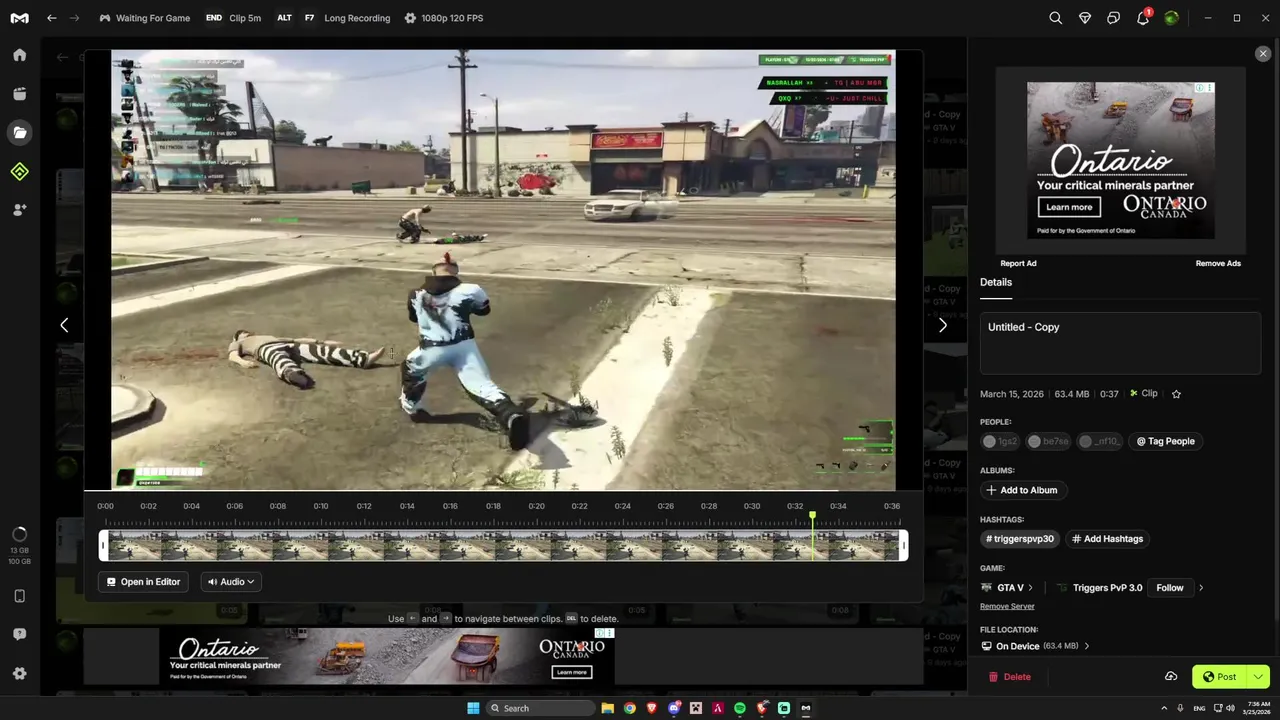Open the clips feed icon in sidebar
1280x720 pixels.
click(x=19, y=94)
